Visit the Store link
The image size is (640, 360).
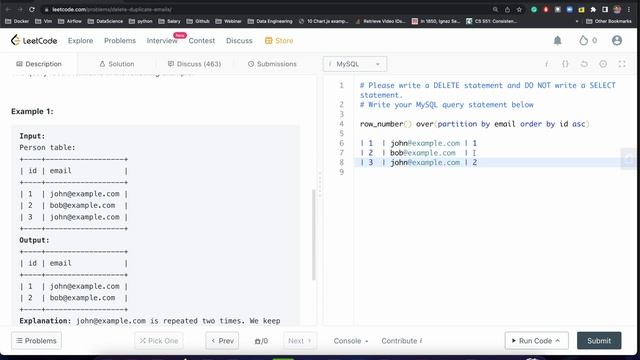(279, 40)
